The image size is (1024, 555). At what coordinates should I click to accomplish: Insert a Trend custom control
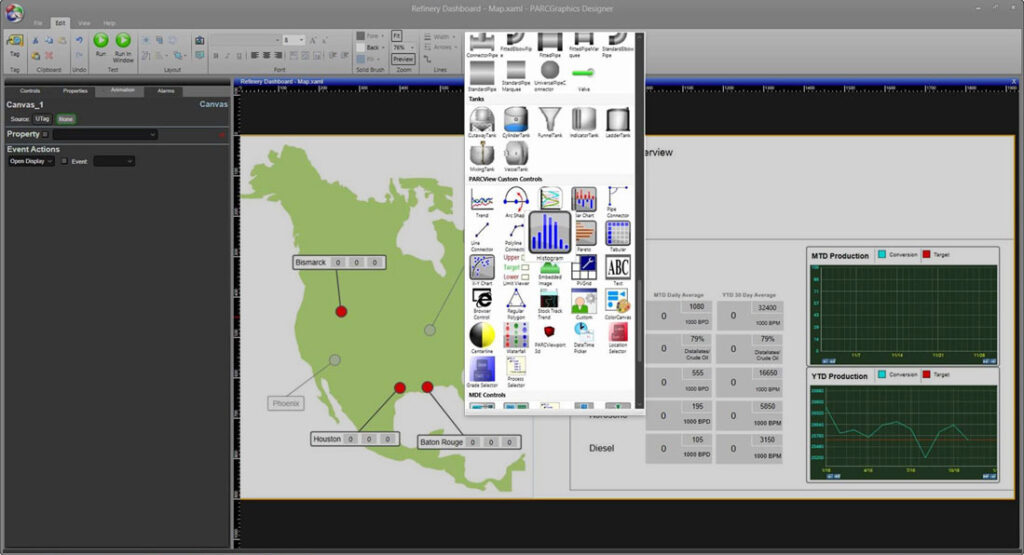(x=482, y=200)
